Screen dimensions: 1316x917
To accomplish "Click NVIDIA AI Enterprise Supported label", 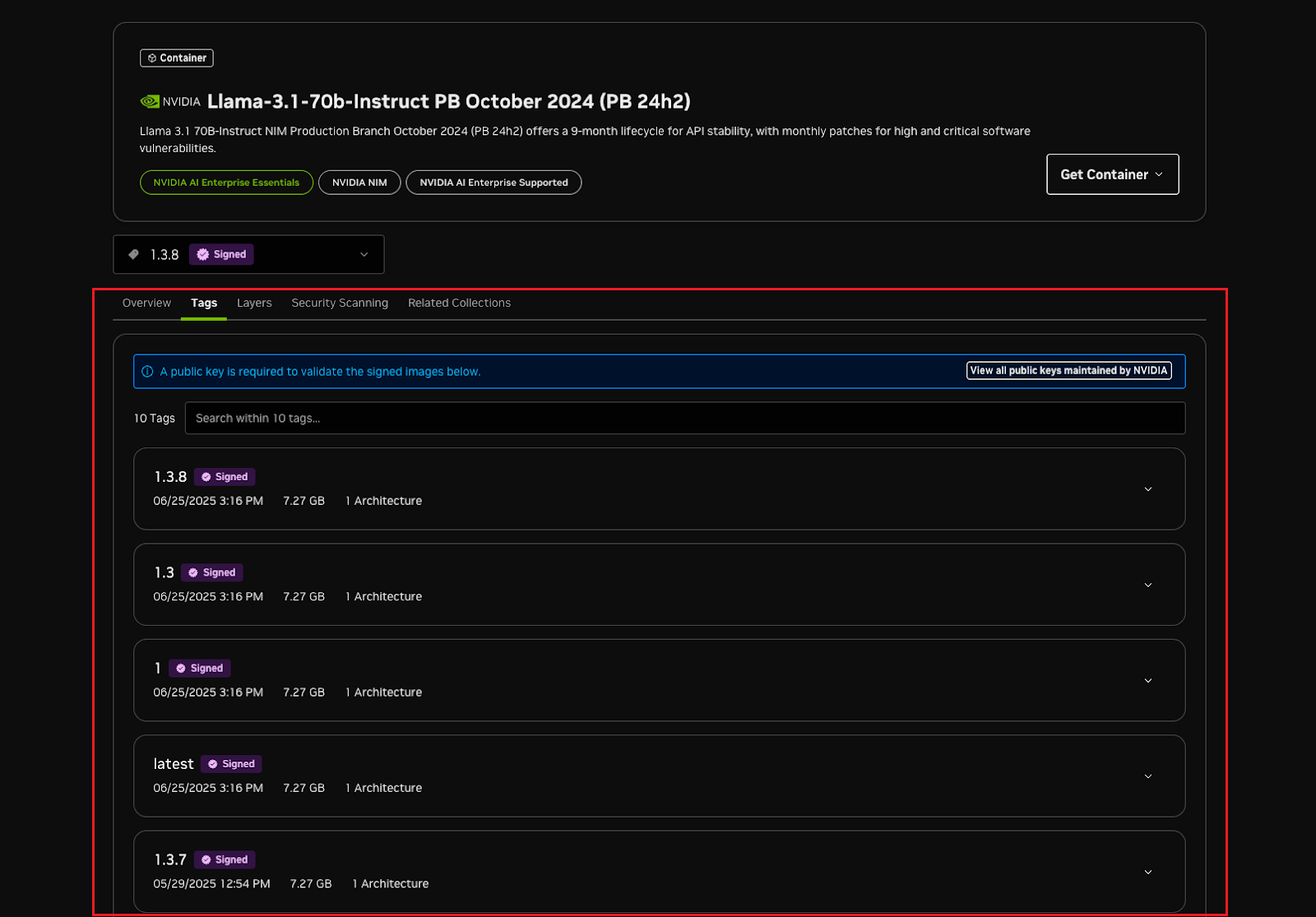I will point(493,183).
